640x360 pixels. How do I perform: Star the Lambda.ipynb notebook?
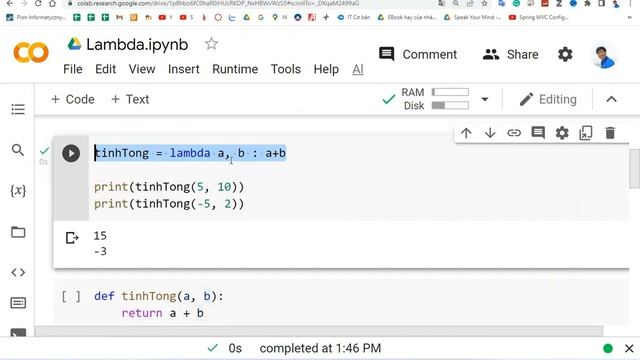(211, 44)
